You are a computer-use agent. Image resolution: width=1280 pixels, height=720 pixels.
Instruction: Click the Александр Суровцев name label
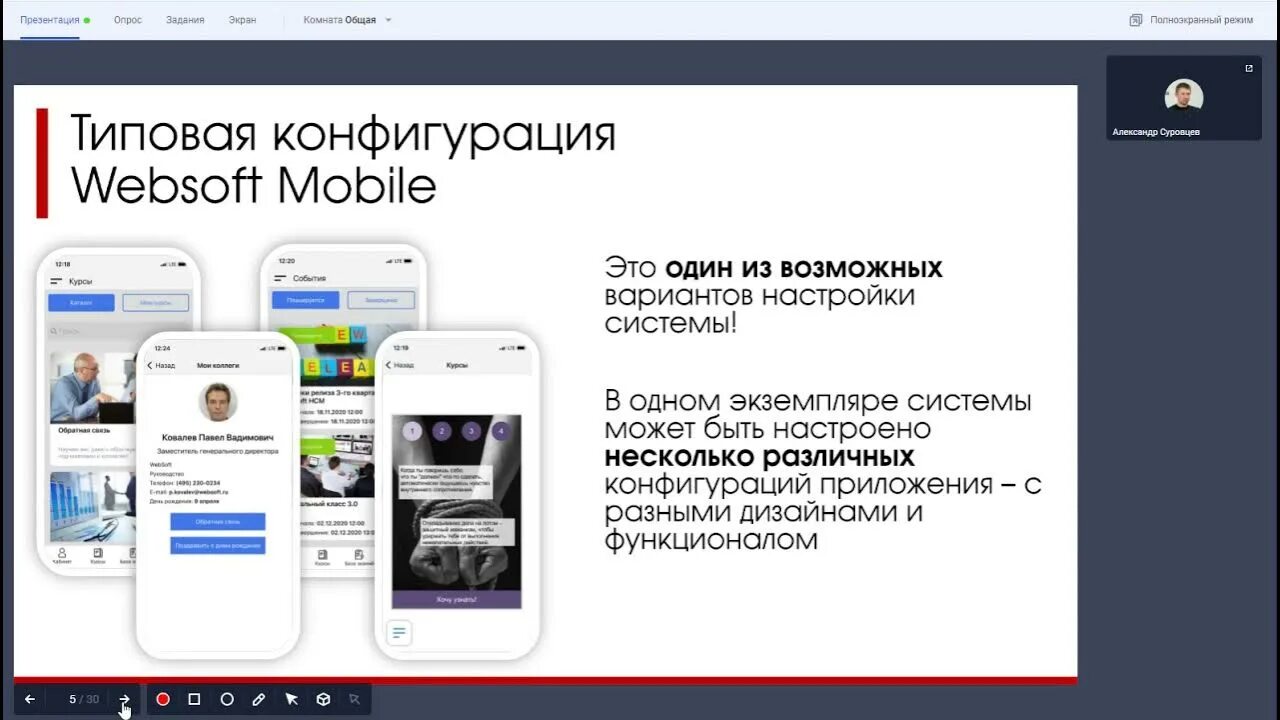(1156, 132)
